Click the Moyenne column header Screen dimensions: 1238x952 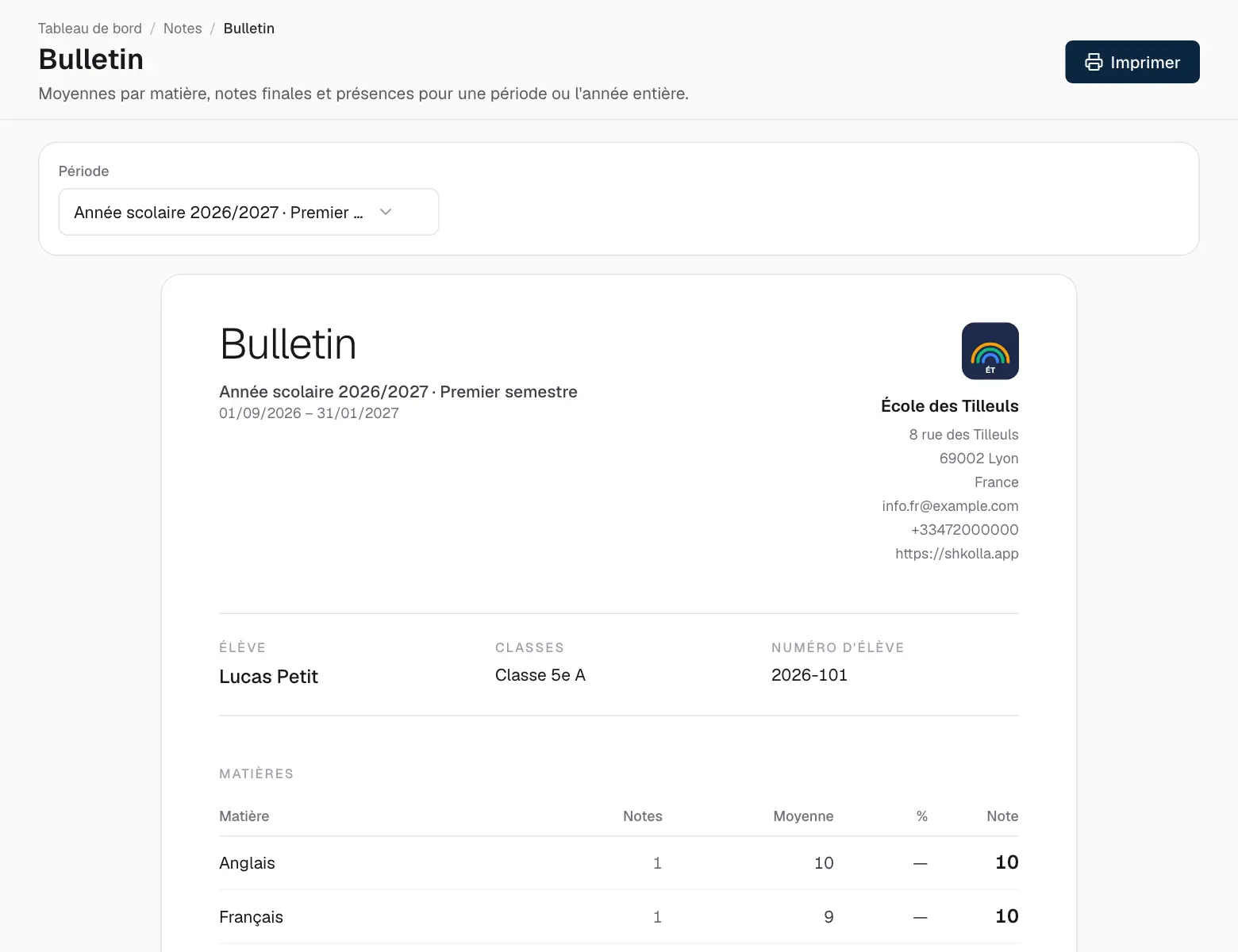pyautogui.click(x=803, y=816)
